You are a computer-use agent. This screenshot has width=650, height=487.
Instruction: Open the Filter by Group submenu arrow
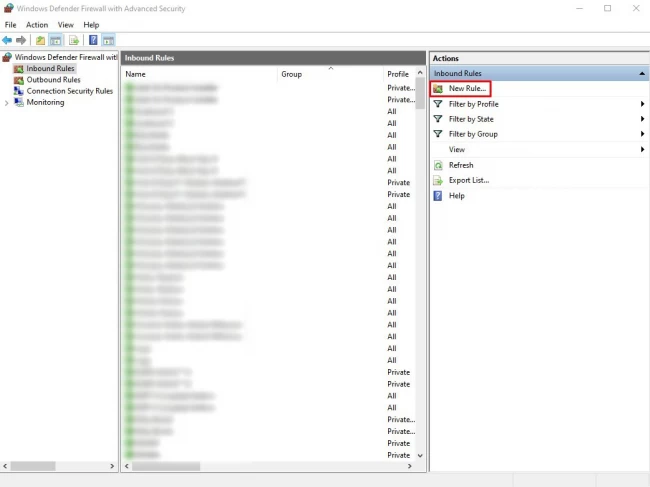(642, 134)
